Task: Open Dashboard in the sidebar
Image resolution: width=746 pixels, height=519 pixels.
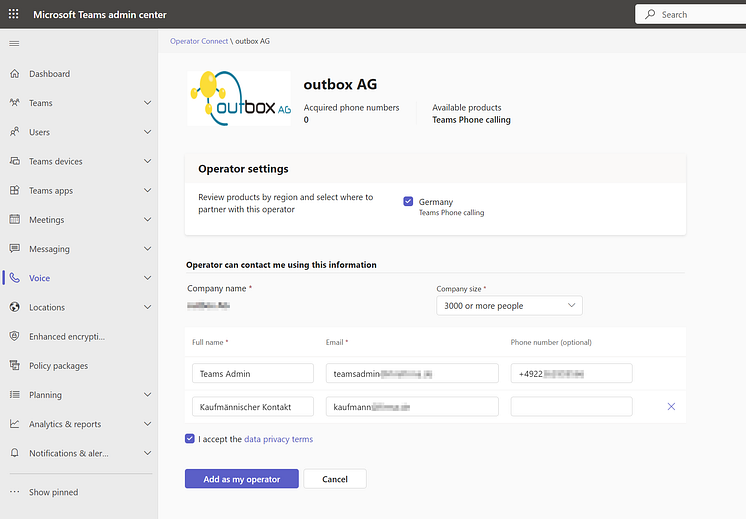Action: [49, 74]
